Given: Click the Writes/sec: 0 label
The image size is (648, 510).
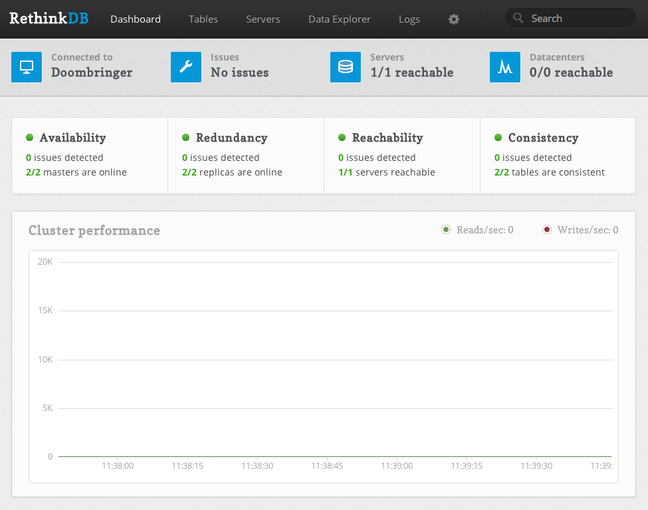Looking at the screenshot, I should click(x=588, y=230).
